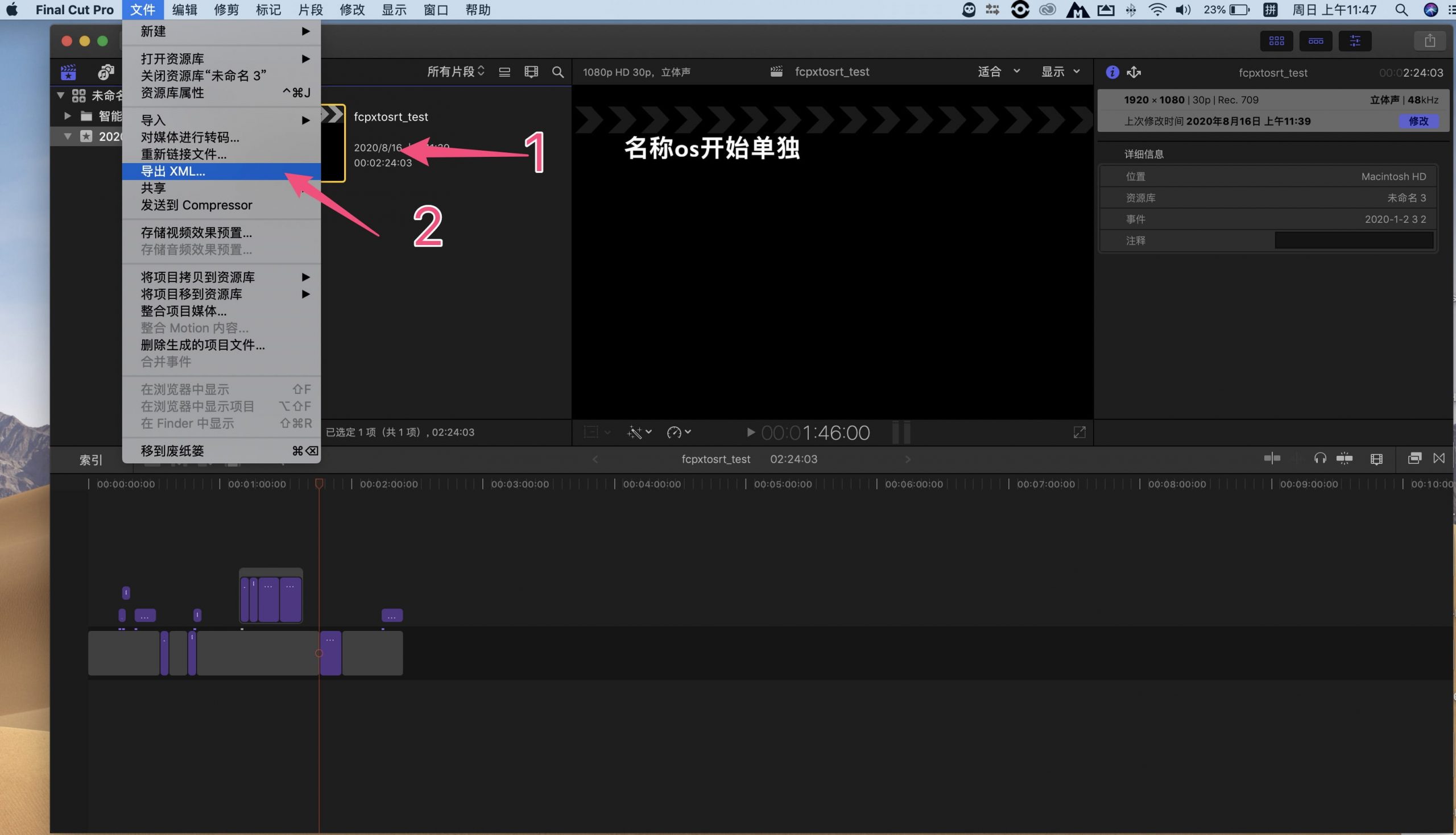
Task: Click the 修改 button in inspector
Action: click(1418, 121)
